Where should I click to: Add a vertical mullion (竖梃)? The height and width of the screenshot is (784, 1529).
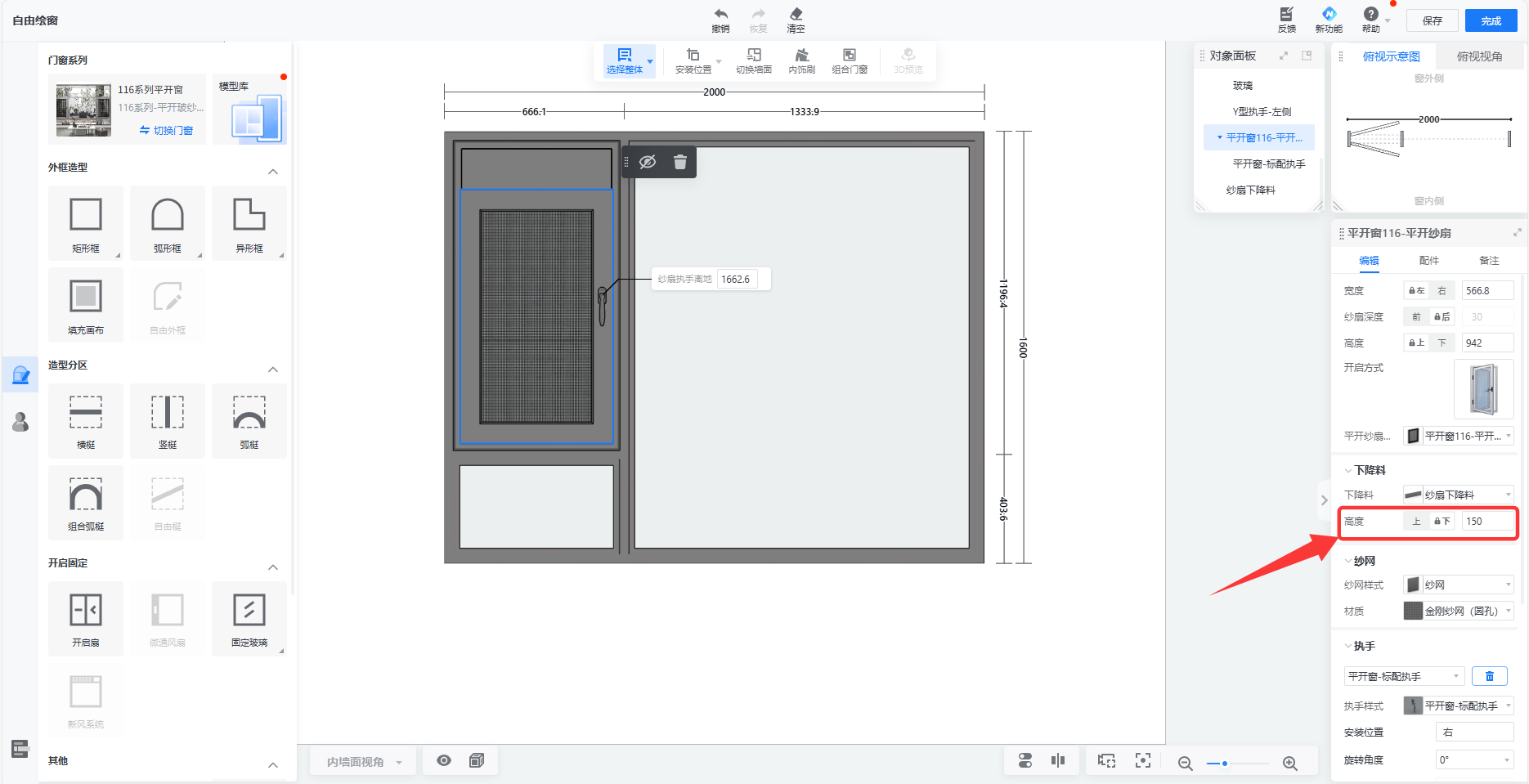[168, 414]
